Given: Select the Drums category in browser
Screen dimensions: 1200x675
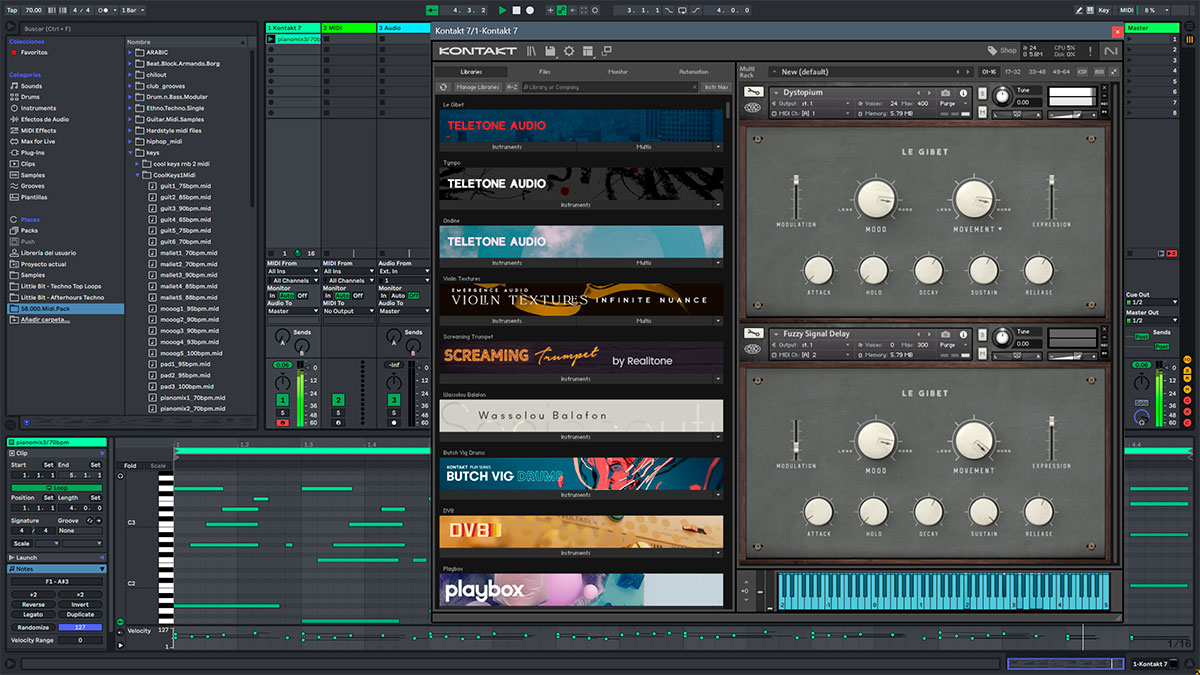Looking at the screenshot, I should [32, 97].
